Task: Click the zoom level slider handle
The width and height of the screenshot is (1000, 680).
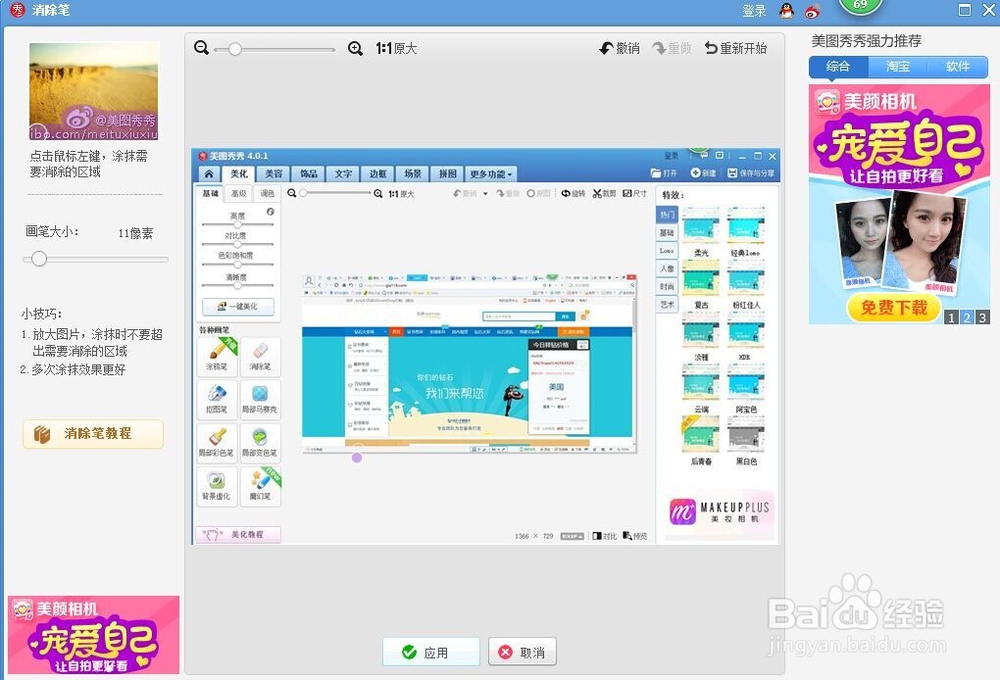Action: pyautogui.click(x=235, y=49)
